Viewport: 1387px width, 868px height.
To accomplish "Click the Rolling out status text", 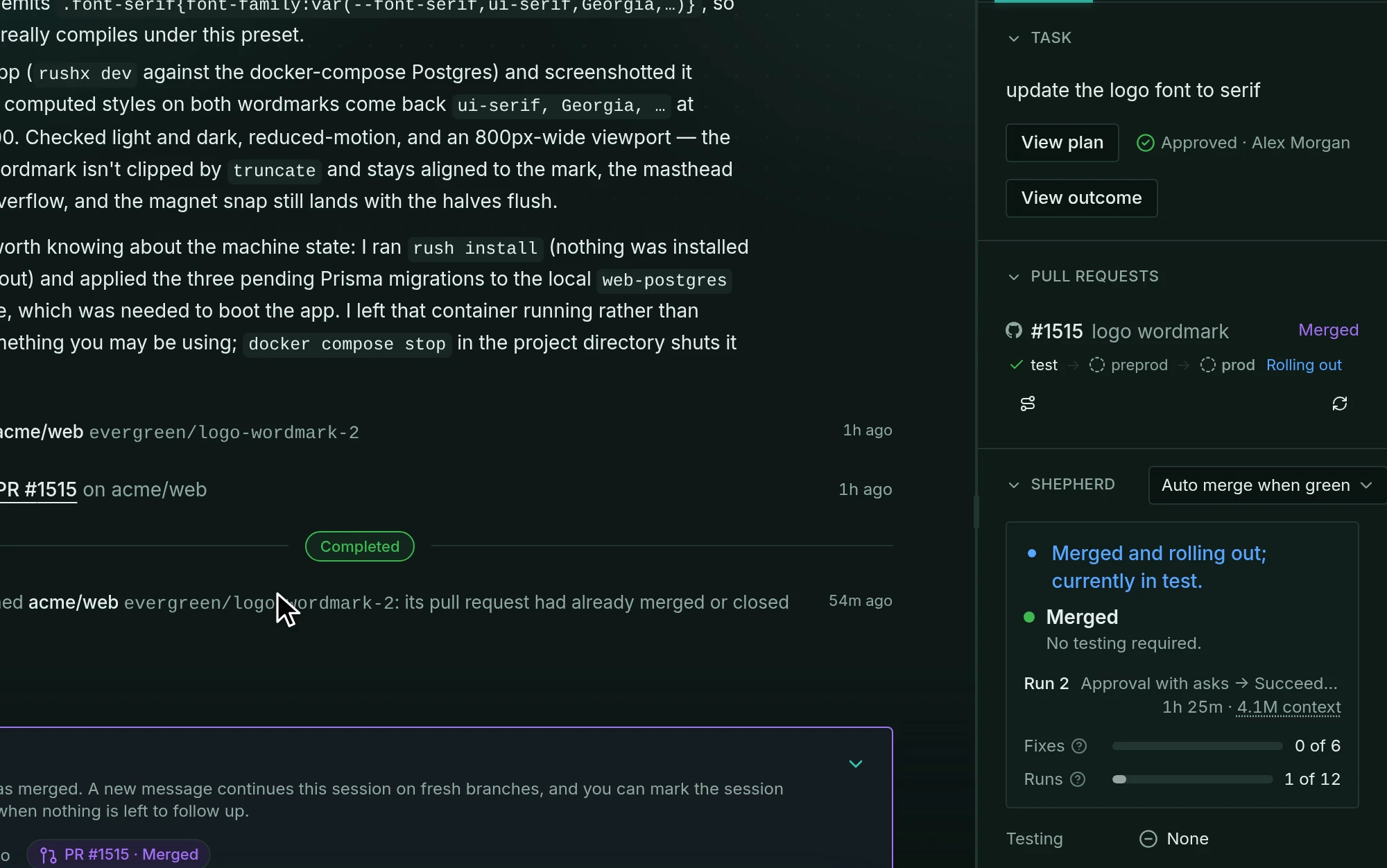I will click(x=1304, y=365).
